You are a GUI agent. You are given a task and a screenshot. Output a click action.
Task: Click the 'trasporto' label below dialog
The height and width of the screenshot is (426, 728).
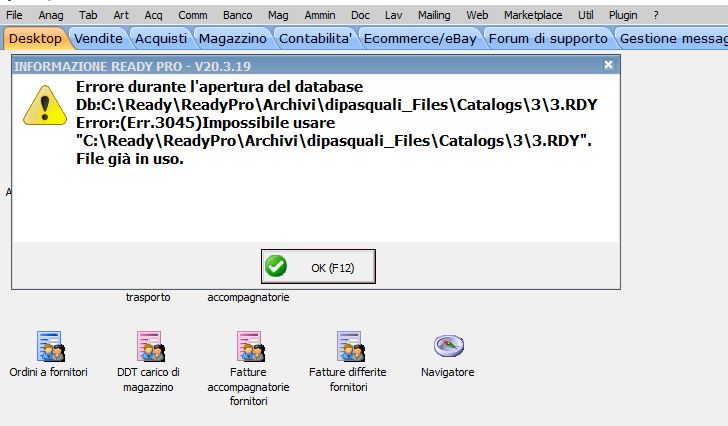click(x=148, y=297)
